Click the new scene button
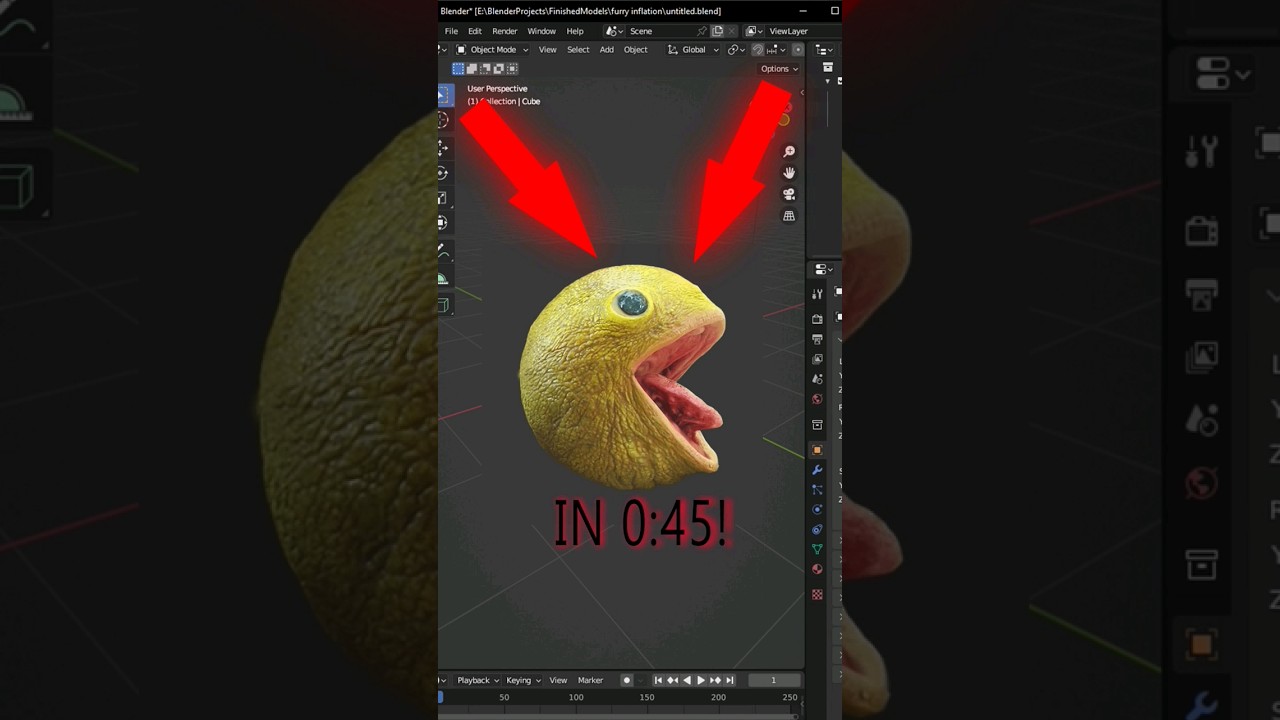 [x=717, y=31]
